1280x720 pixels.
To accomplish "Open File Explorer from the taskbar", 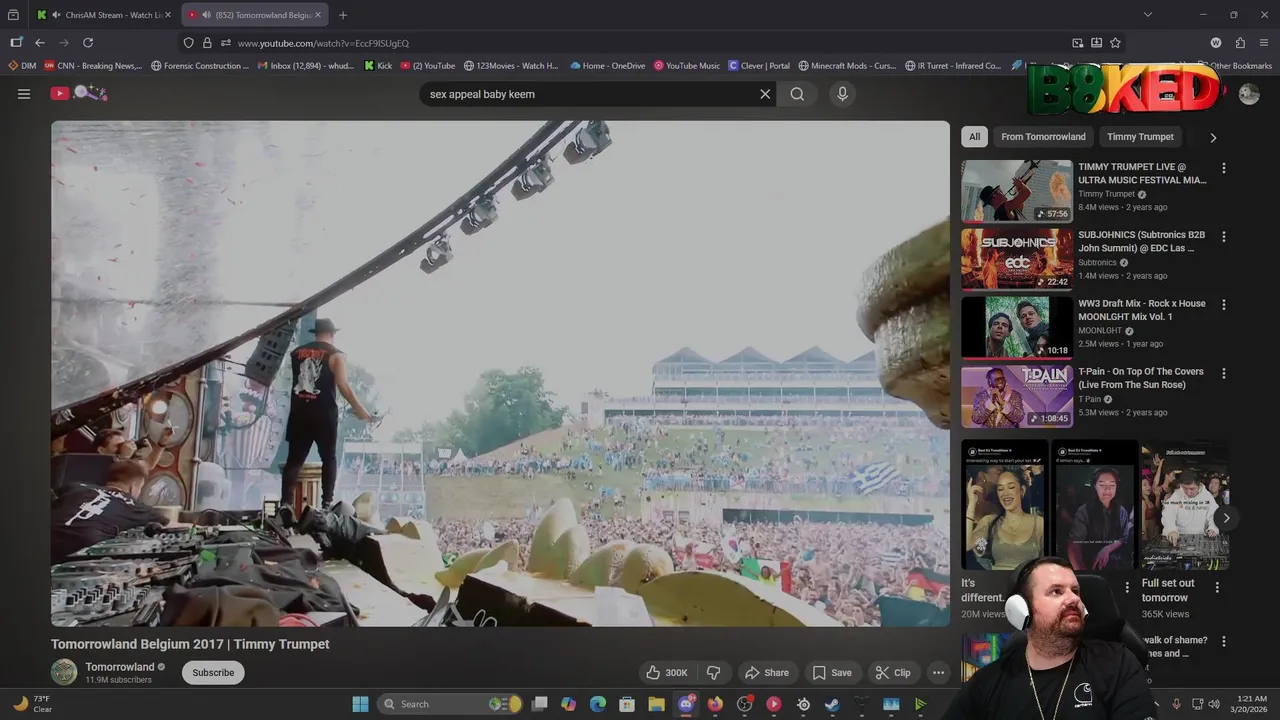I will 657,704.
